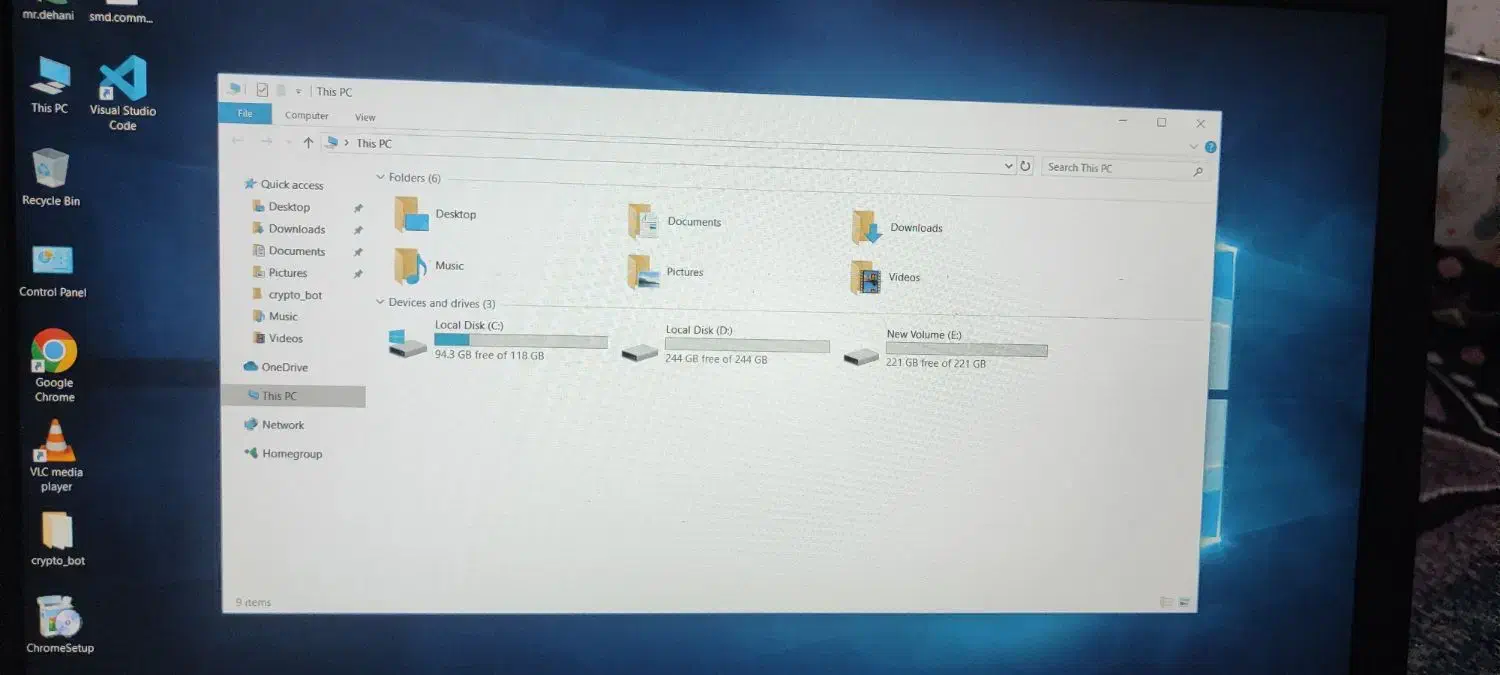Select Homegroup in the navigation pane
1500x675 pixels.
(283, 454)
